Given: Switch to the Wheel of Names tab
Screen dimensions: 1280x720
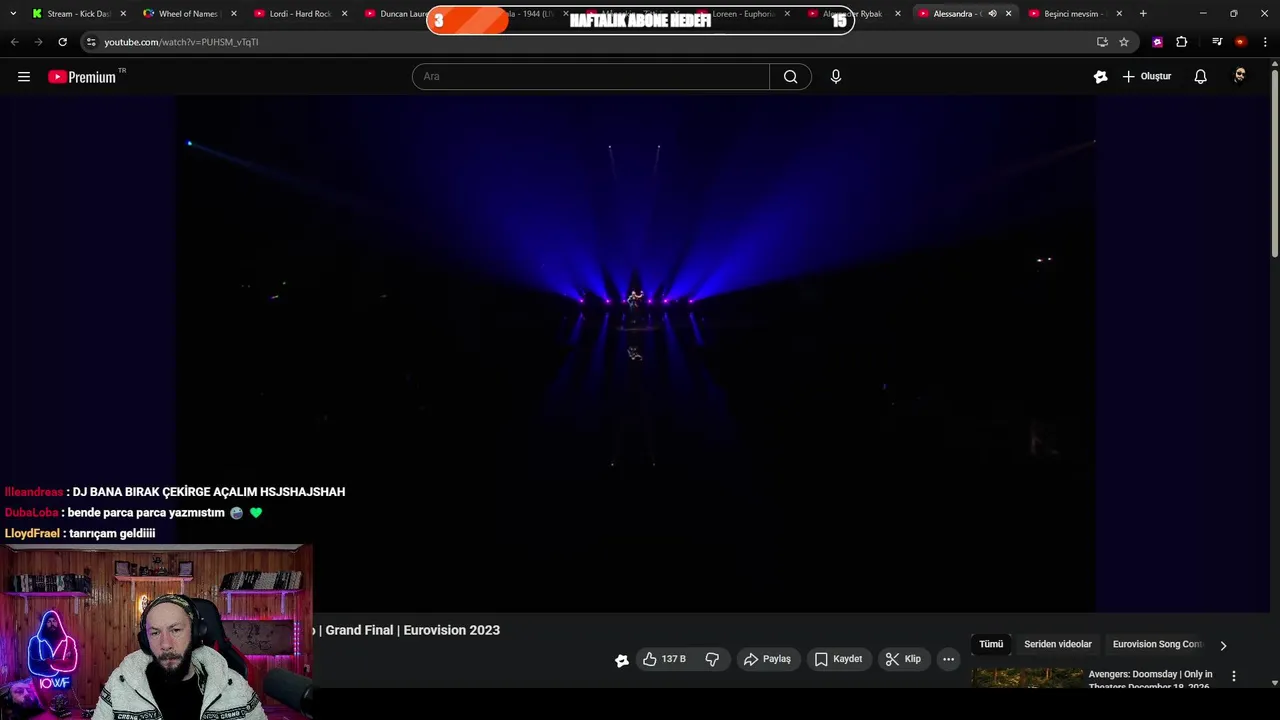Looking at the screenshot, I should (188, 14).
